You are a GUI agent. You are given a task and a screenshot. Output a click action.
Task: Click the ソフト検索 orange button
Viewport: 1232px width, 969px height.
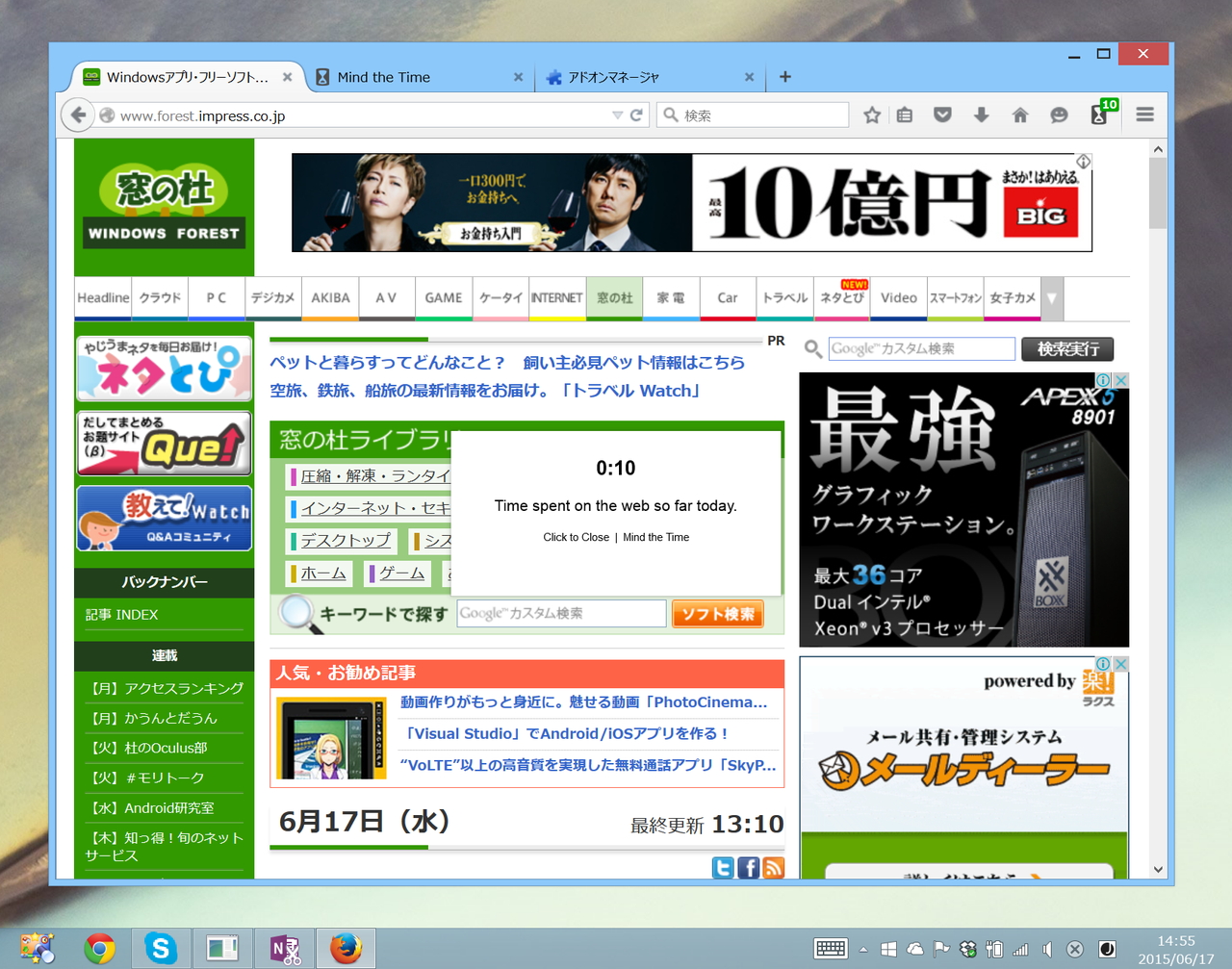(x=718, y=614)
